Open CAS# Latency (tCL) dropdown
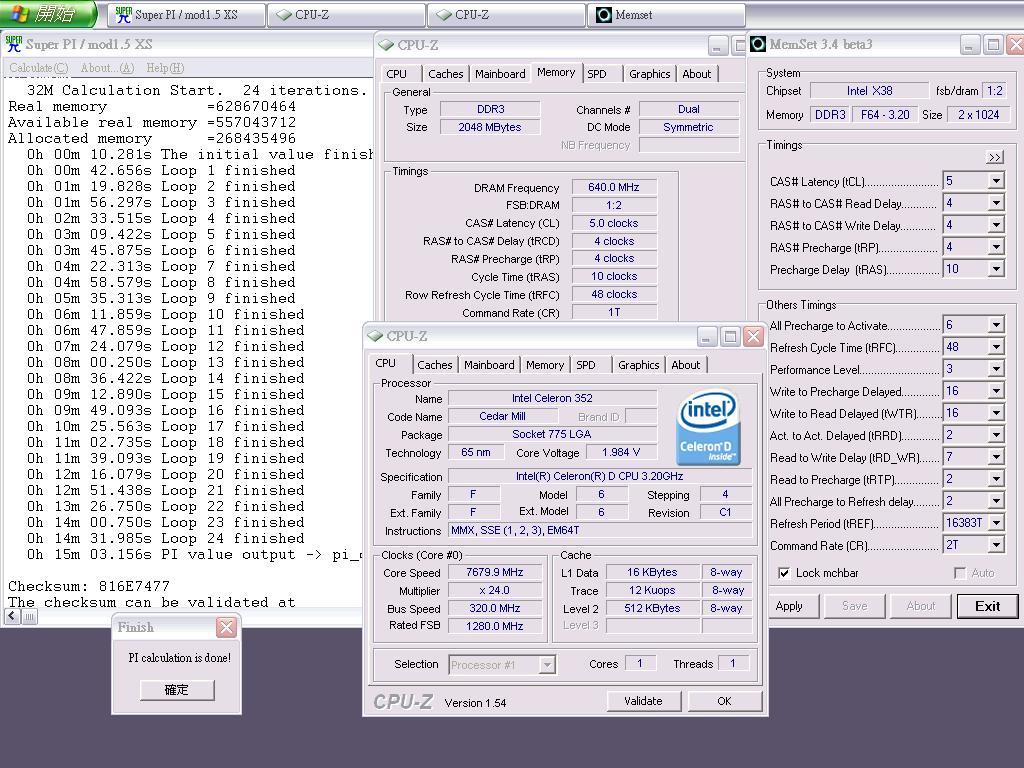The height and width of the screenshot is (768, 1024). [995, 181]
